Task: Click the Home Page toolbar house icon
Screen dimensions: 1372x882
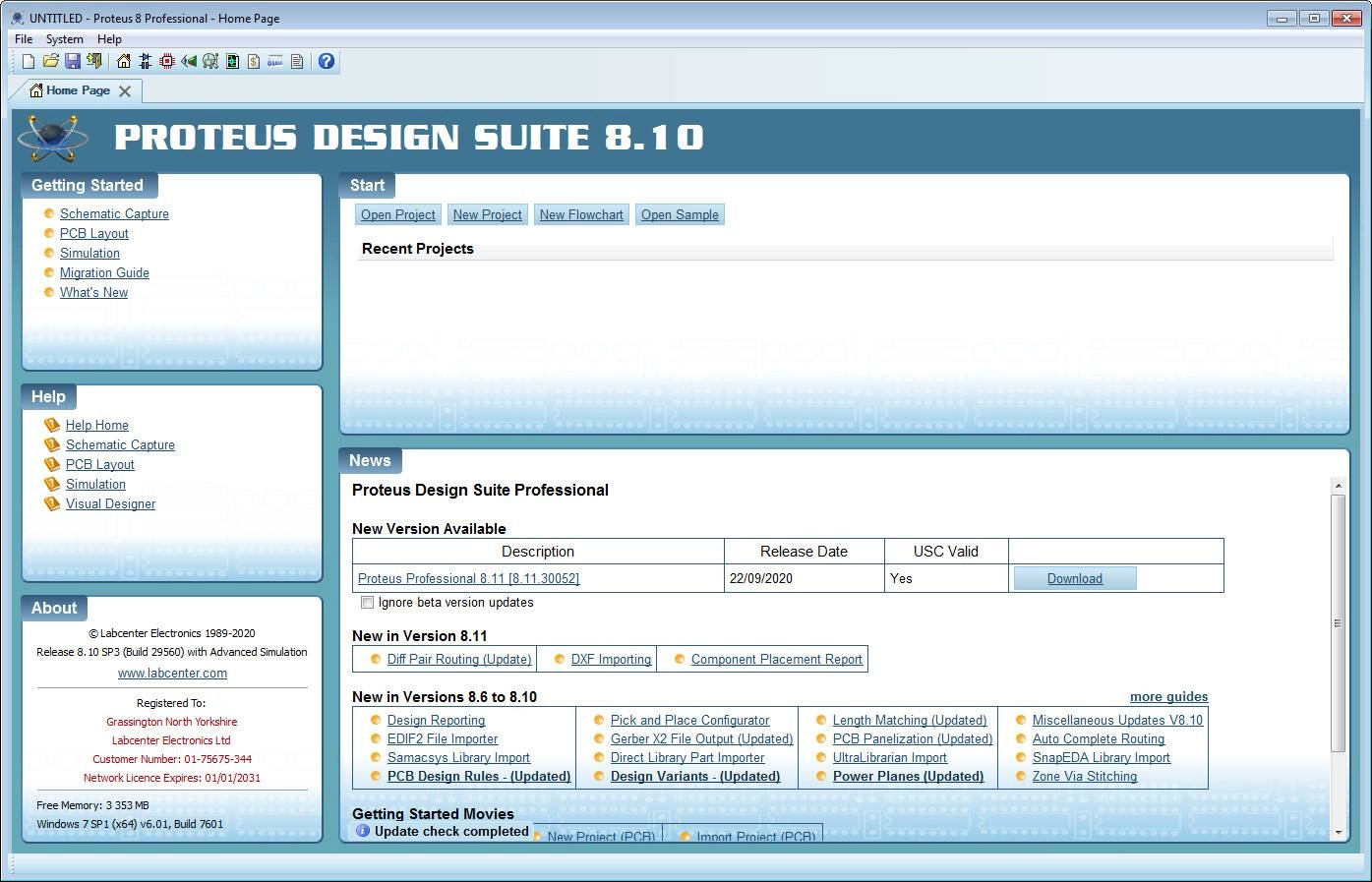Action: pyautogui.click(x=124, y=62)
